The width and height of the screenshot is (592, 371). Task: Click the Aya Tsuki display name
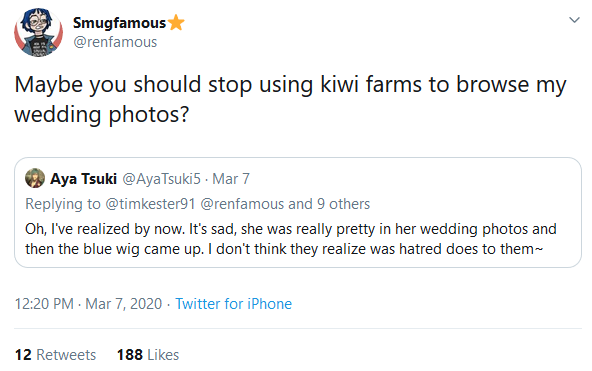[x=83, y=179]
